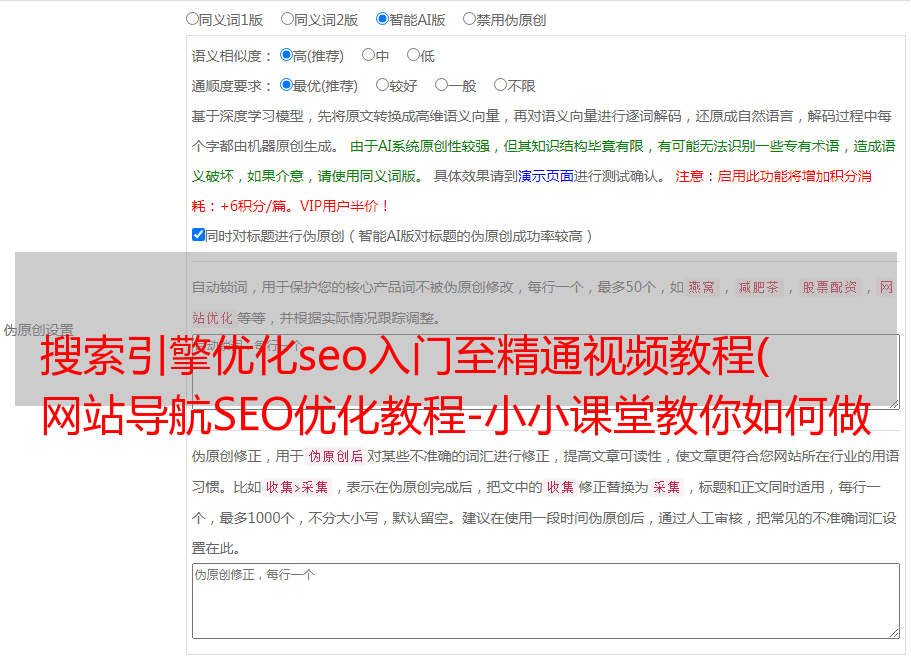Screen dimensions: 911x658
Task: Click the 伪原创后 tag
Action: (x=336, y=456)
